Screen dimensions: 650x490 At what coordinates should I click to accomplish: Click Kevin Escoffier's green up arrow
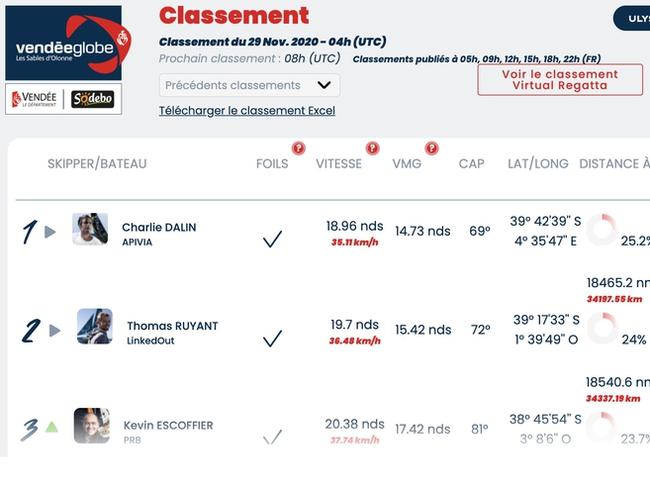(52, 427)
